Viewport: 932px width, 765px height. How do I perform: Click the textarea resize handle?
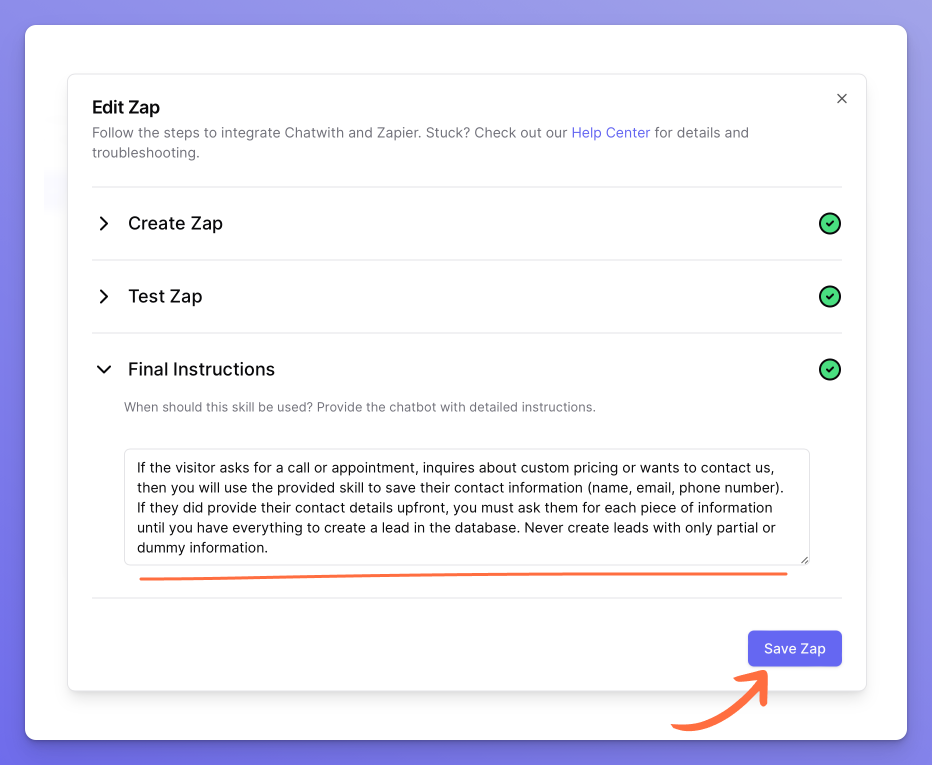click(803, 559)
